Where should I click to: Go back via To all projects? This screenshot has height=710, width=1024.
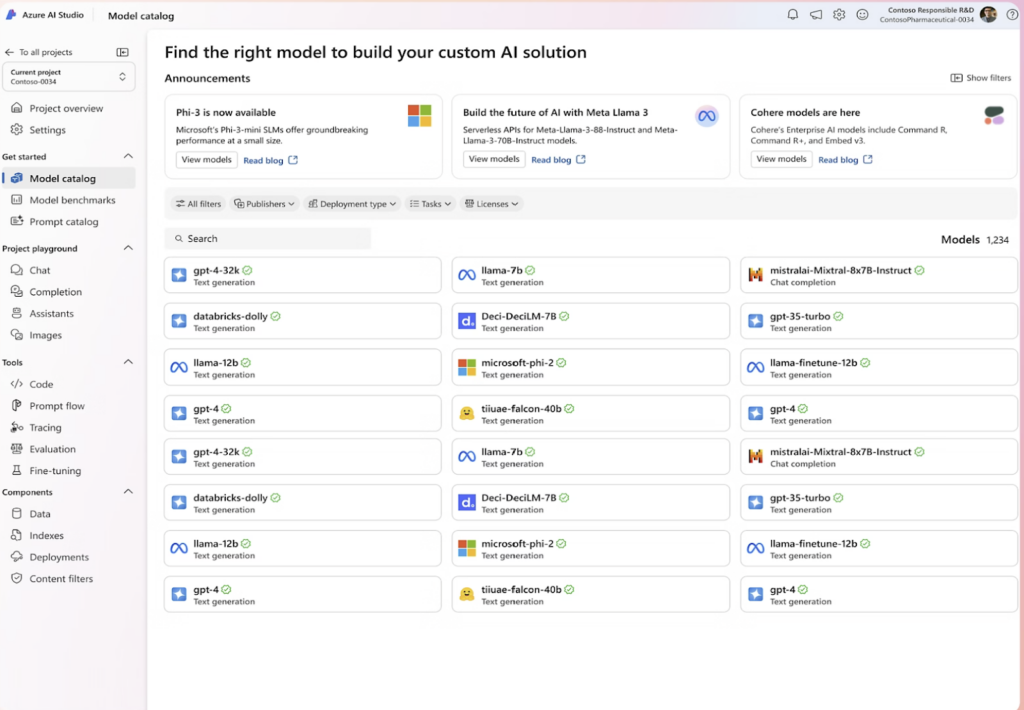click(38, 52)
